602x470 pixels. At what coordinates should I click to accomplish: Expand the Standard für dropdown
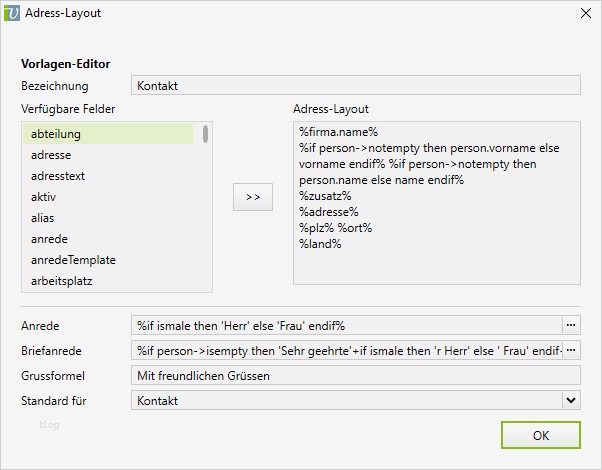[x=571, y=400]
